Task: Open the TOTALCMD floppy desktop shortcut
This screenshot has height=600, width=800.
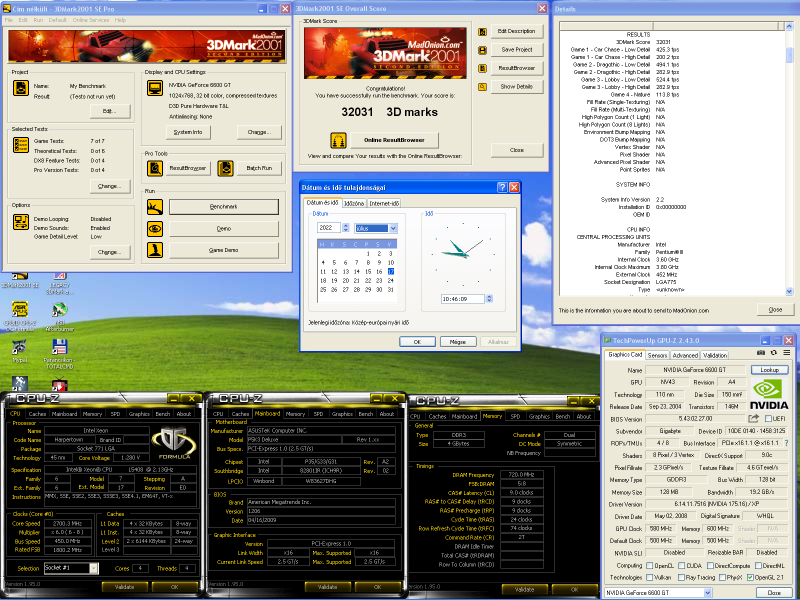Action: [60, 354]
